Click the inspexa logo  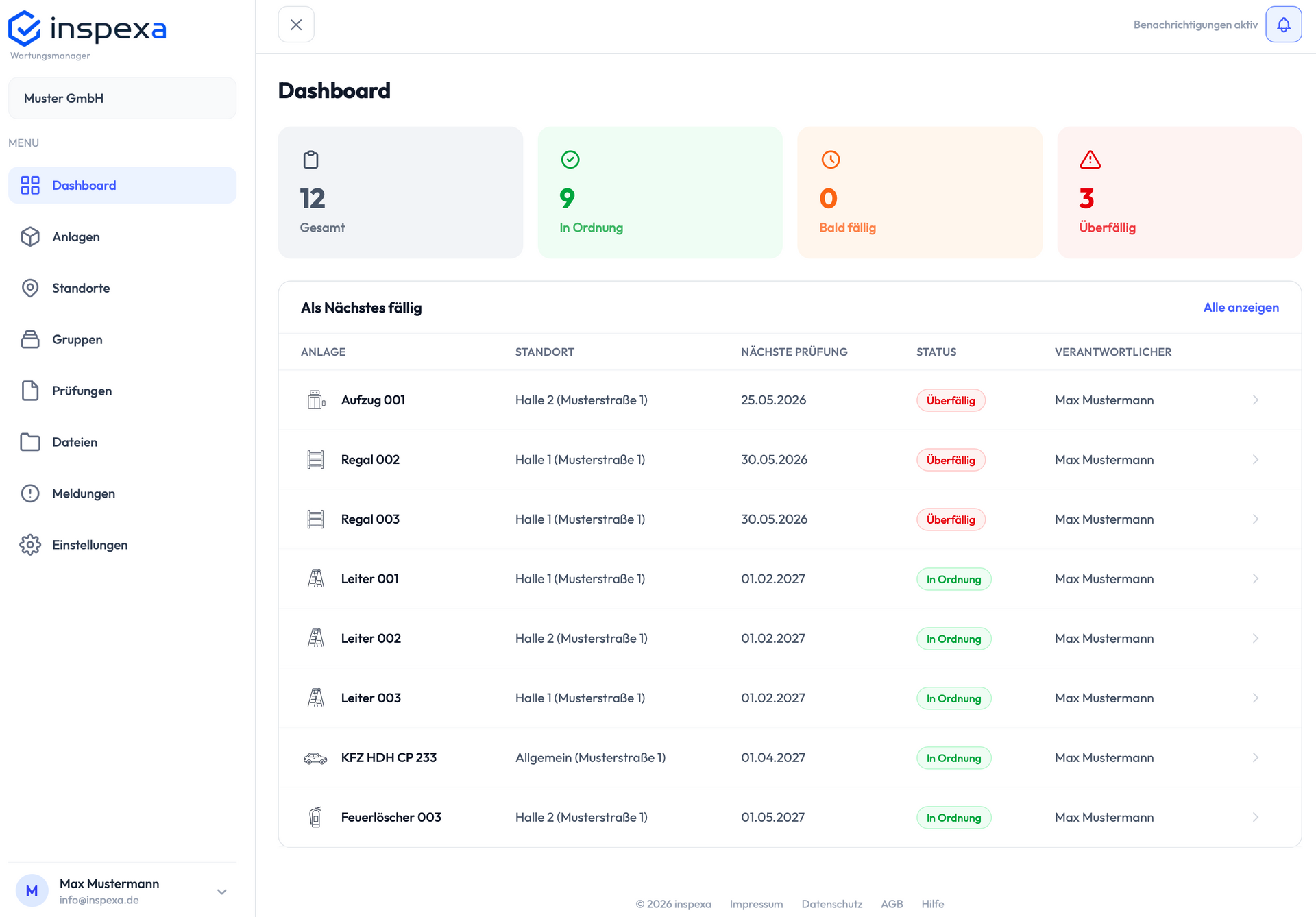87,29
